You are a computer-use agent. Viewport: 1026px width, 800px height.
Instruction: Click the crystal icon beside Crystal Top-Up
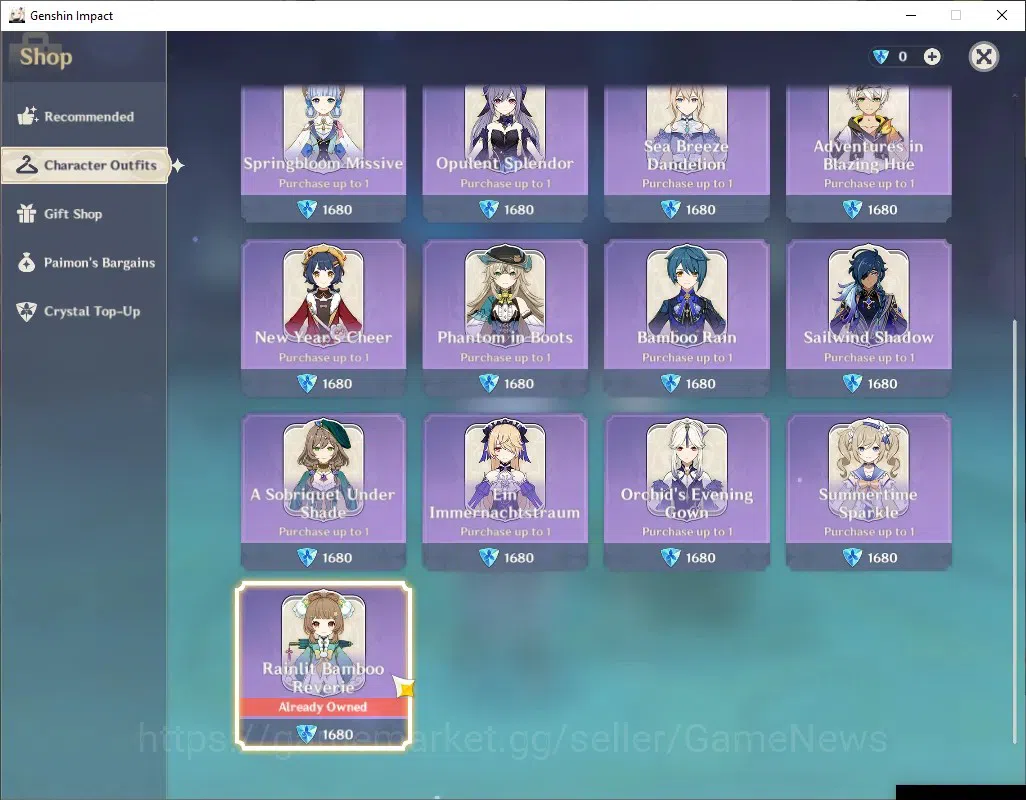[27, 311]
